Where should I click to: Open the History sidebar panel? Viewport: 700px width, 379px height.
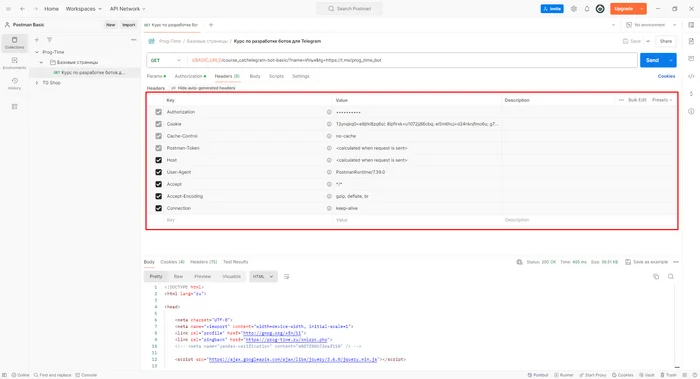coord(14,83)
